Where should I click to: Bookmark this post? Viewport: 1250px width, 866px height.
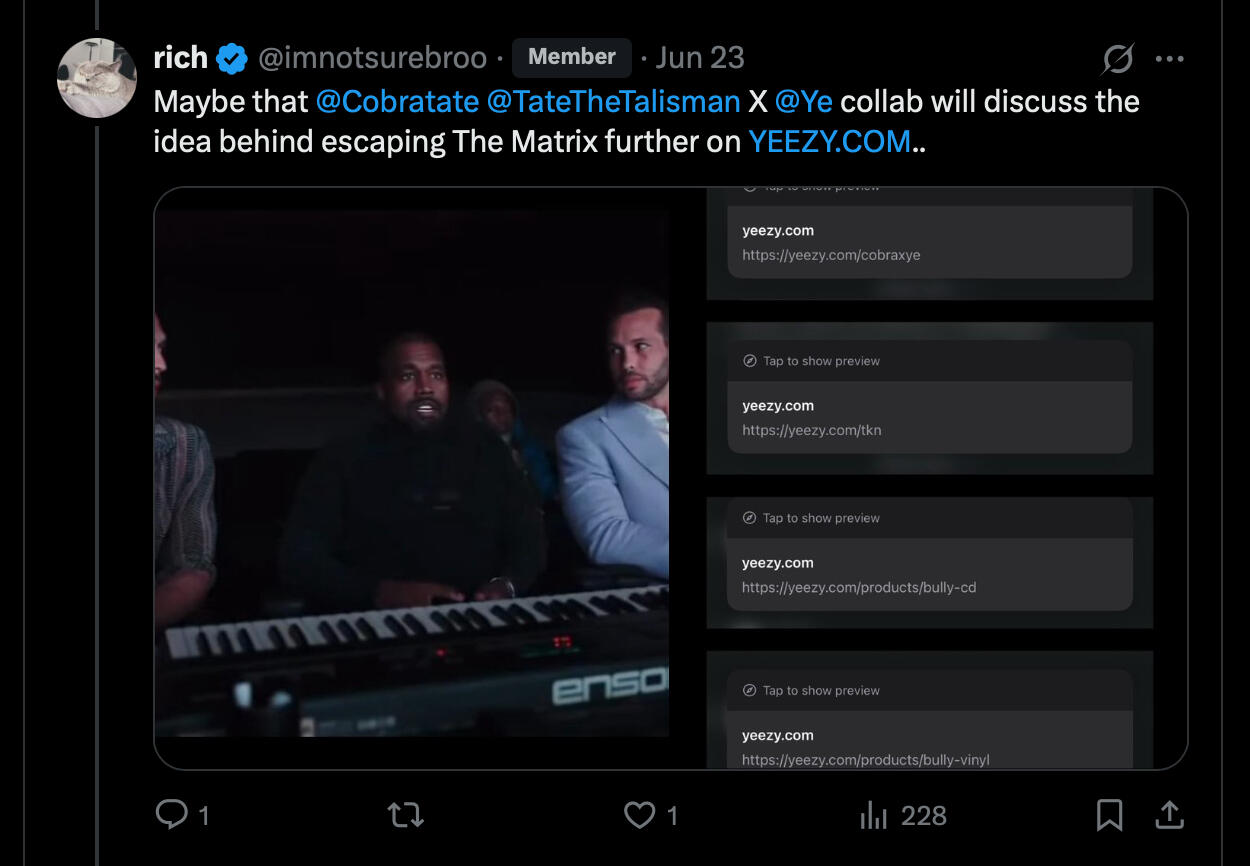pos(1109,816)
